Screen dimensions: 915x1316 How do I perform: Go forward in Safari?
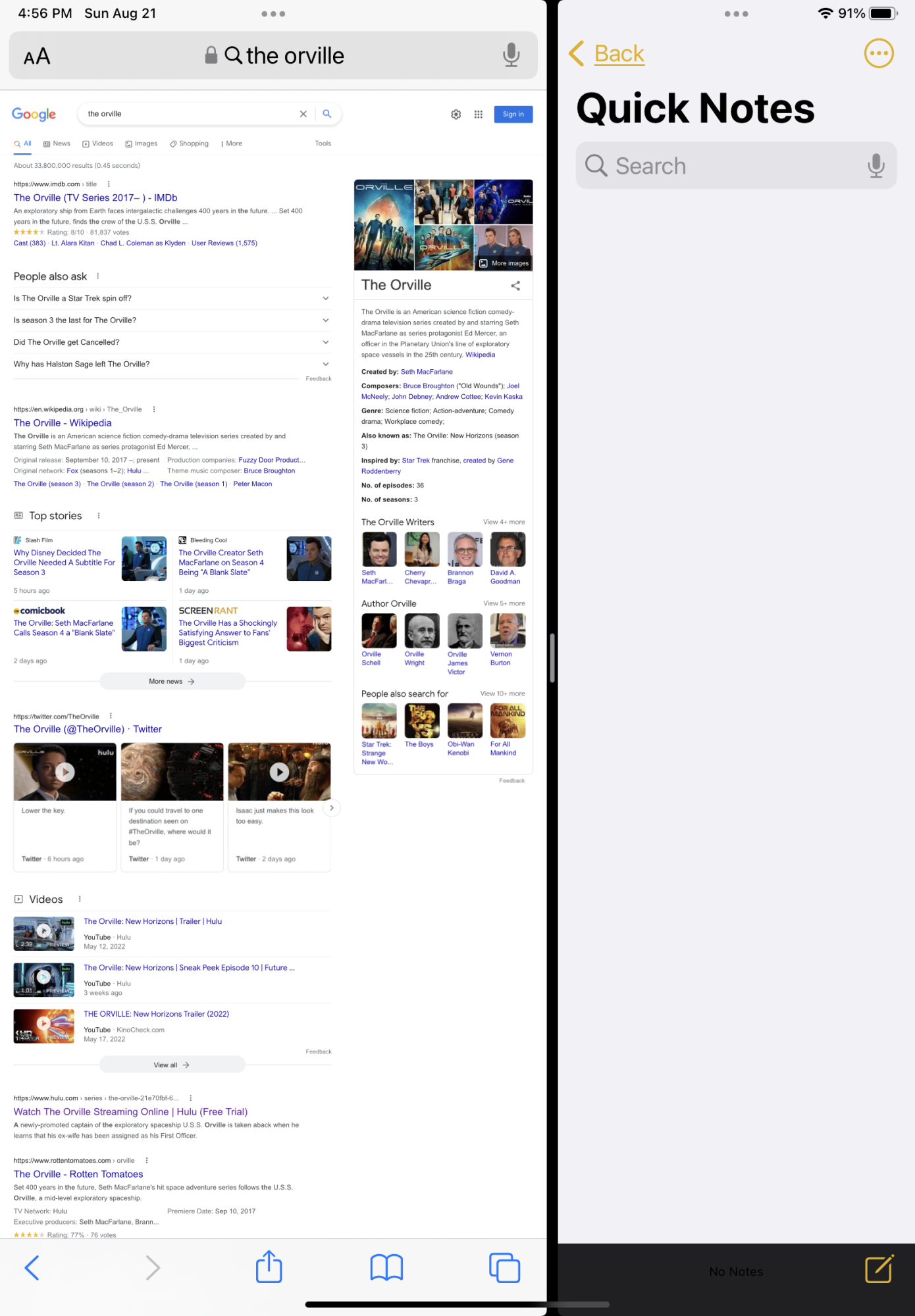pos(153,1267)
